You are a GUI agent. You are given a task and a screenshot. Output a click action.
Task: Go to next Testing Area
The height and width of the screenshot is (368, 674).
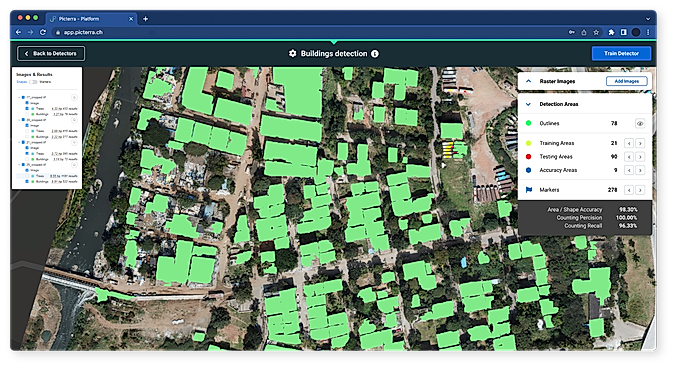point(640,157)
